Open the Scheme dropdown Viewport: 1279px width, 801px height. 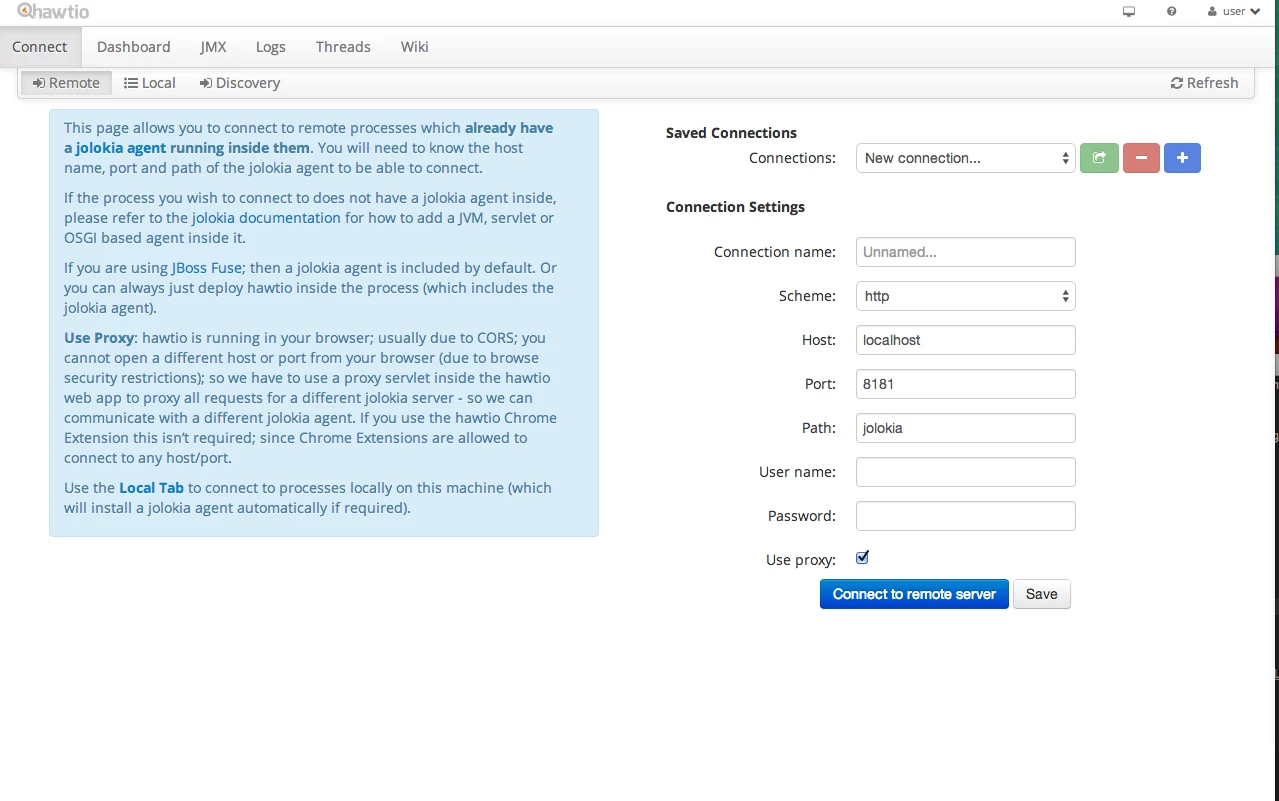966,296
